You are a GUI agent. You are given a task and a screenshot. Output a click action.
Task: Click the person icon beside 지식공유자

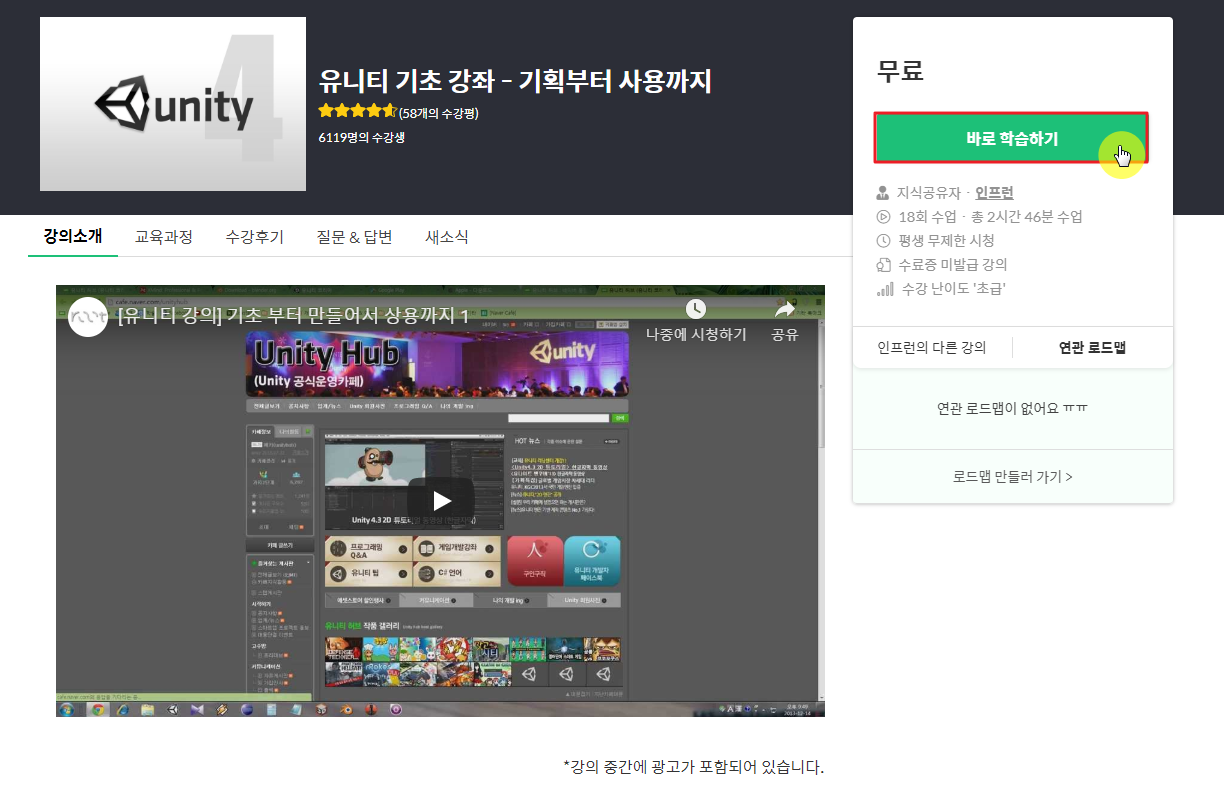tap(883, 192)
